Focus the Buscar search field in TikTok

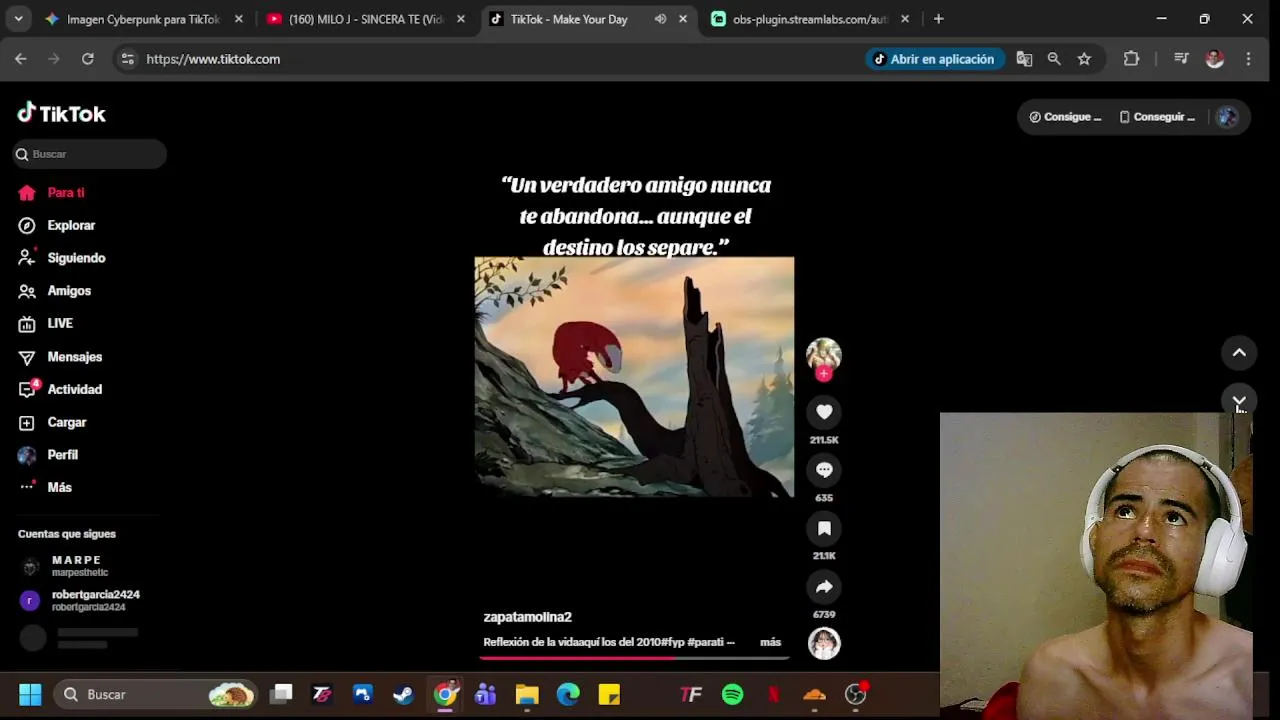point(90,154)
